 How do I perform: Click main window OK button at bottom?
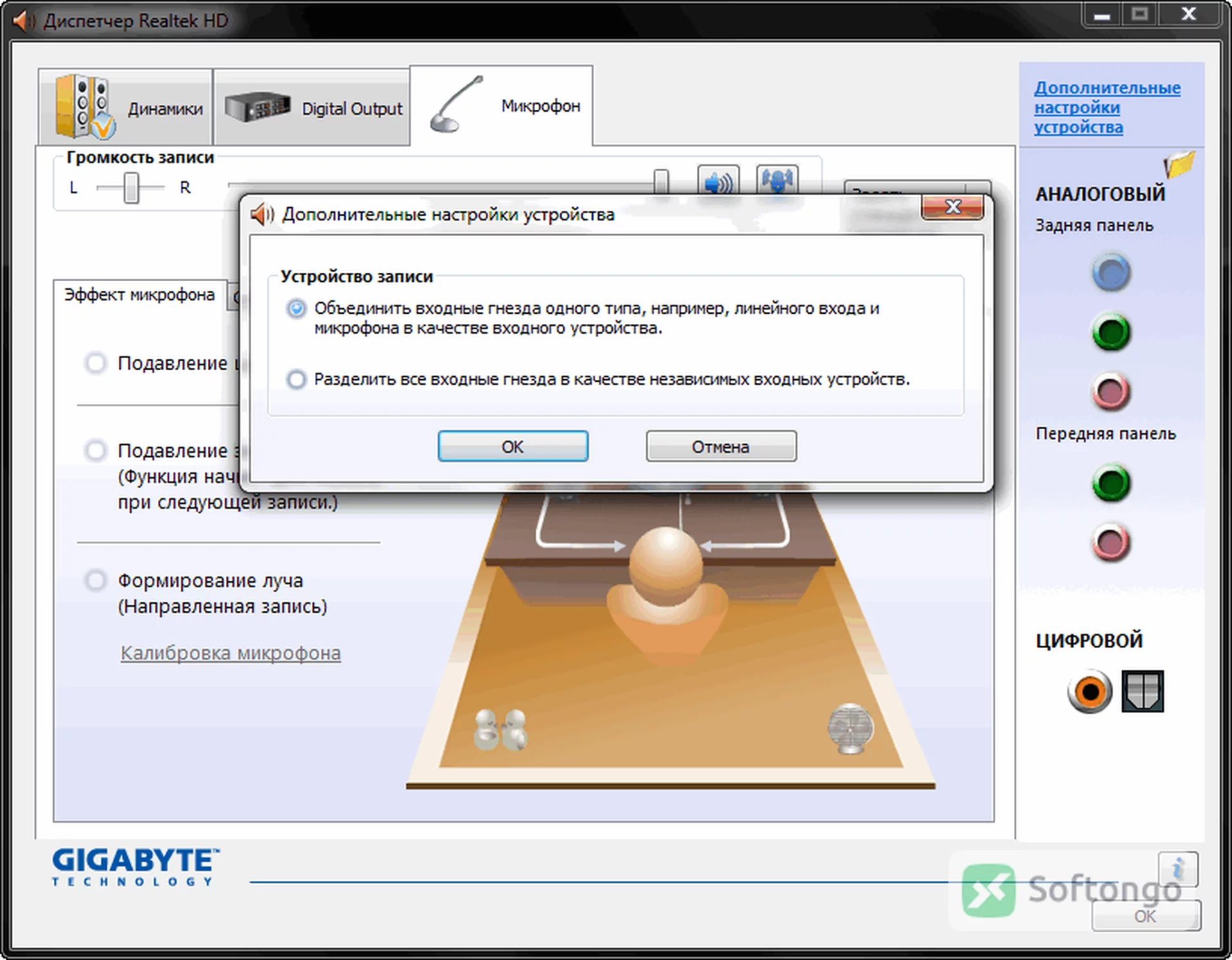coord(1145,916)
